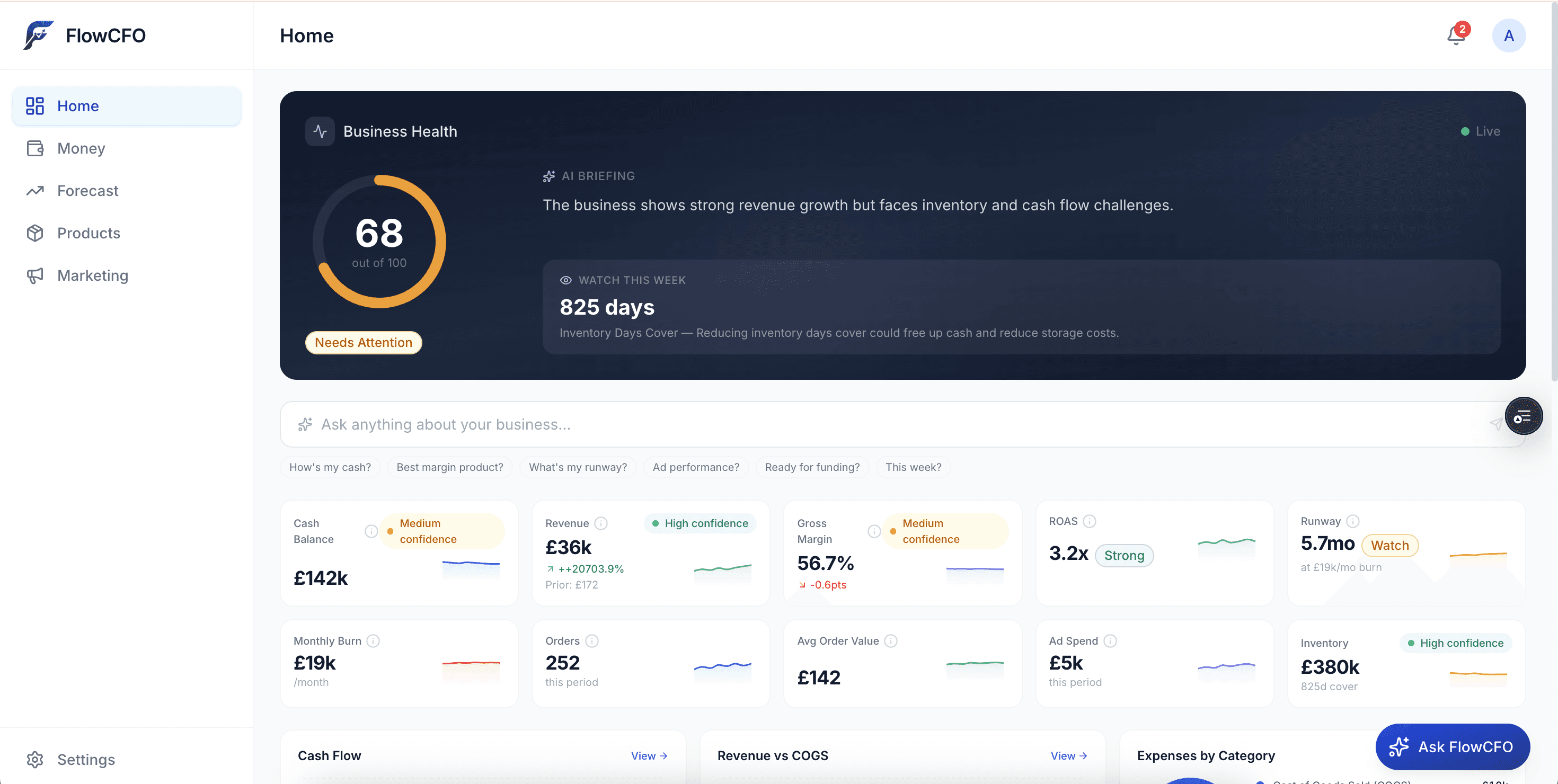Viewport: 1558px width, 784px height.
Task: Click the Settings gear icon
Action: click(35, 759)
